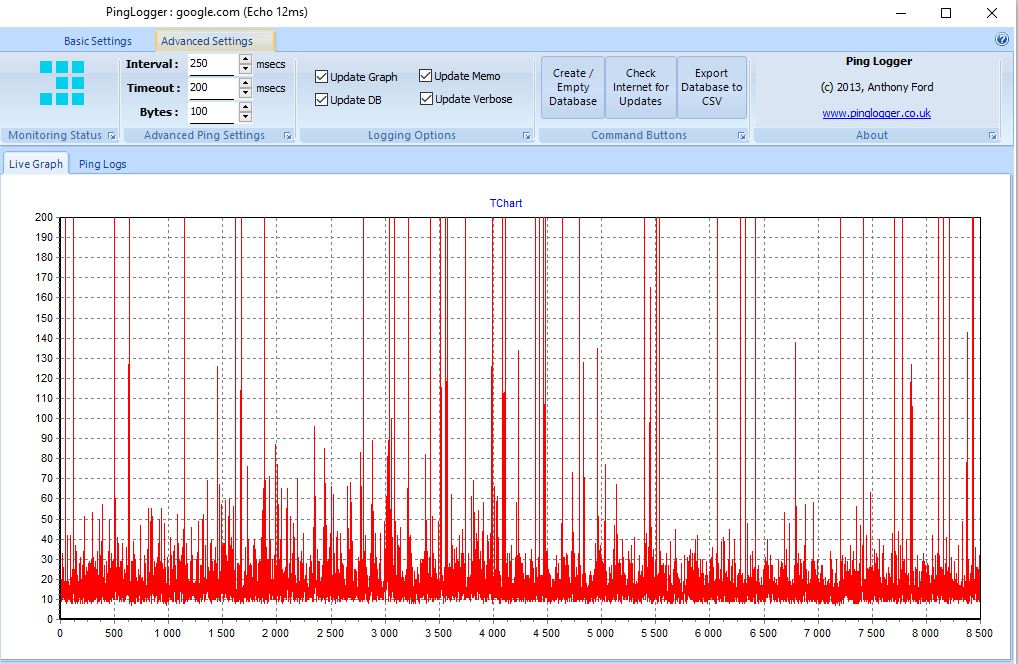Open Logging Options group dialog launcher

click(526, 136)
